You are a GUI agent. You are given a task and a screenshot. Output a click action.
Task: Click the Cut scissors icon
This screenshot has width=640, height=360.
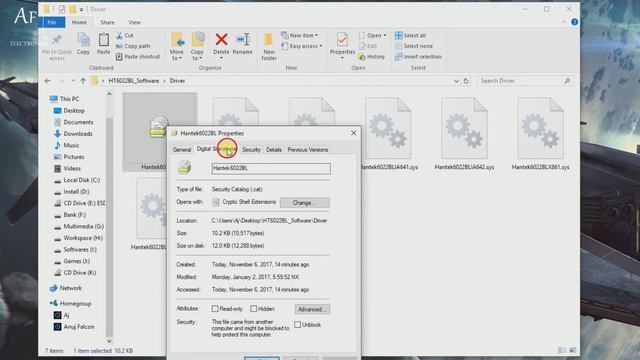pyautogui.click(x=119, y=36)
